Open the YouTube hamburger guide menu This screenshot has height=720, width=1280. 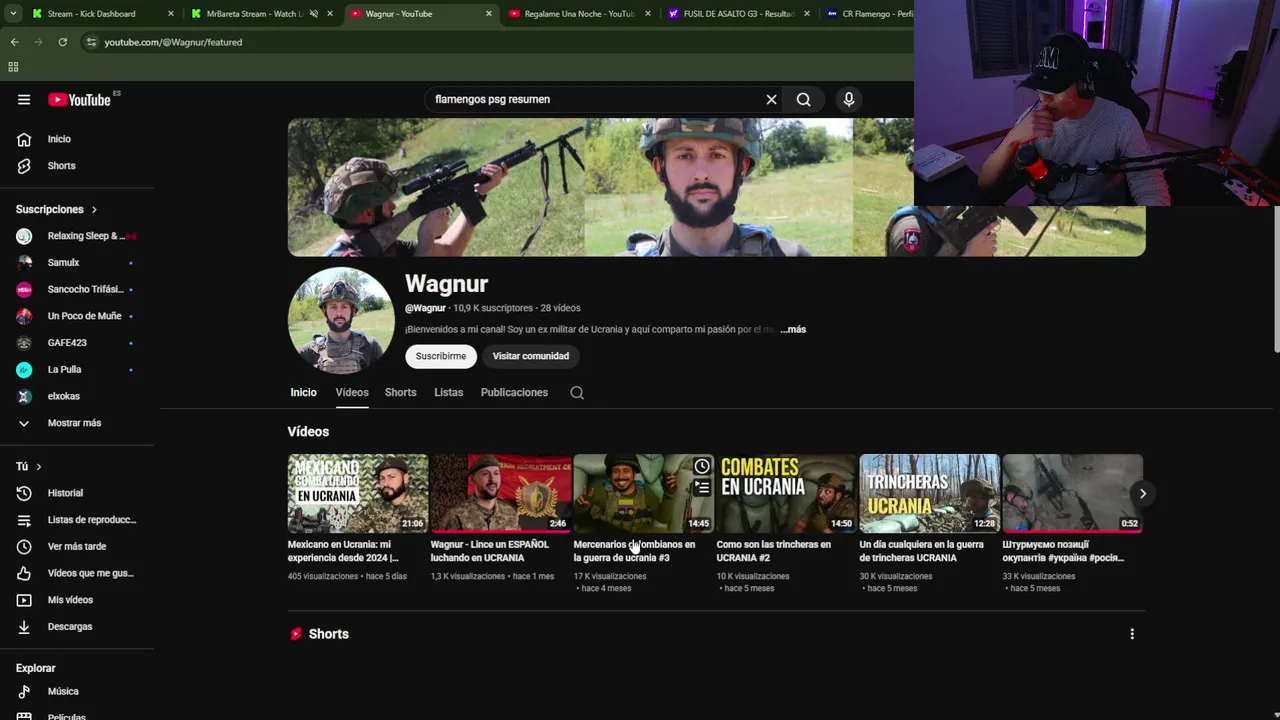tap(24, 99)
